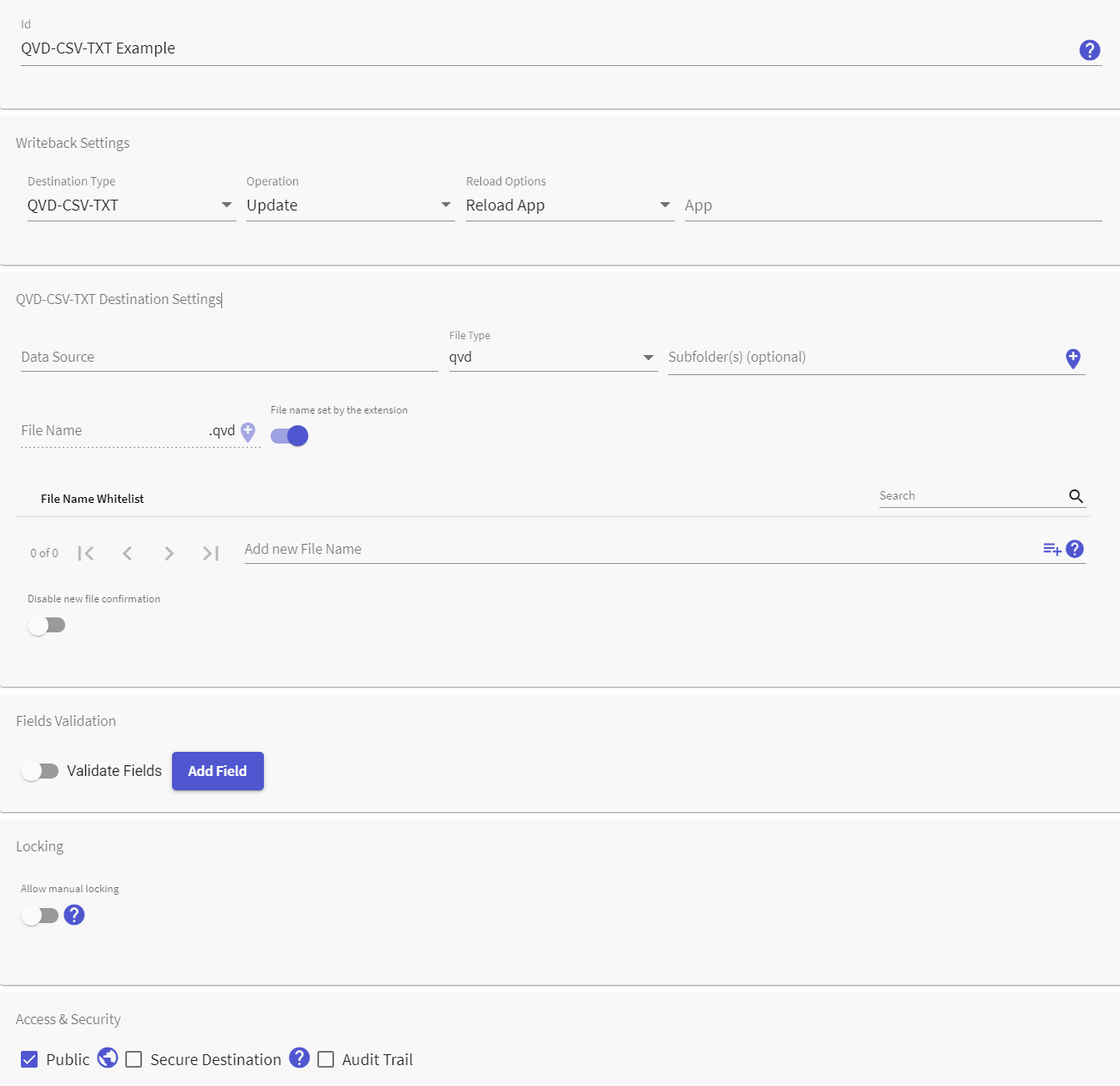Enable Disable new file confirmation switch
Viewport: 1120px width, 1086px height.
click(x=47, y=625)
